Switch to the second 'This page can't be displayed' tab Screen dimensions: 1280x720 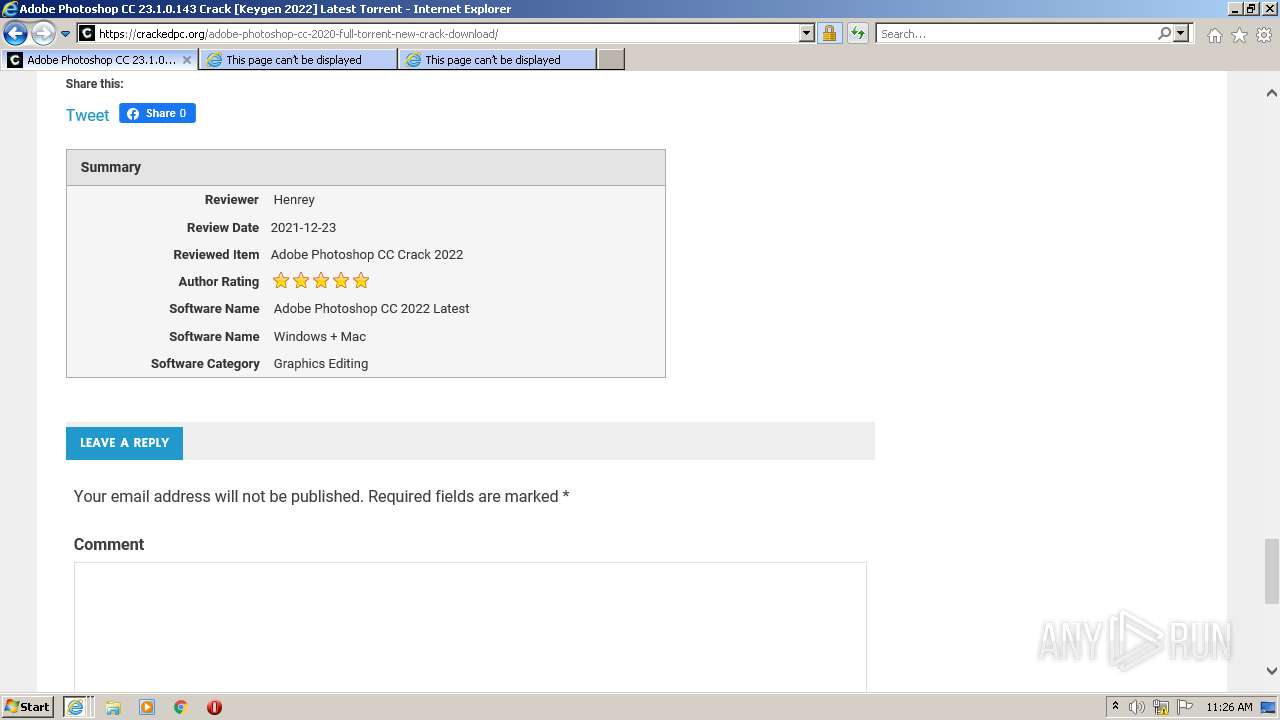tap(298, 60)
